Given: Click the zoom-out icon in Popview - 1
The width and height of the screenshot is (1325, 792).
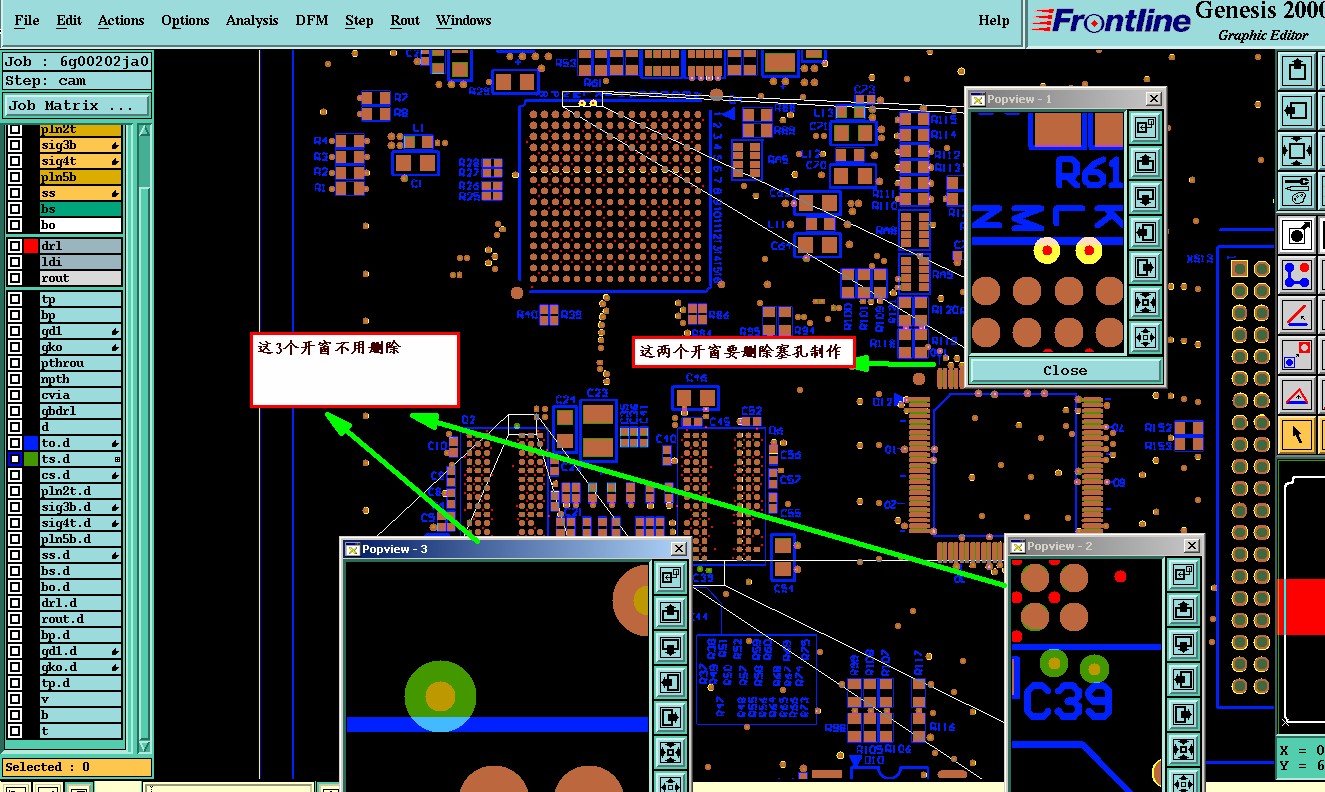Looking at the screenshot, I should [1145, 337].
